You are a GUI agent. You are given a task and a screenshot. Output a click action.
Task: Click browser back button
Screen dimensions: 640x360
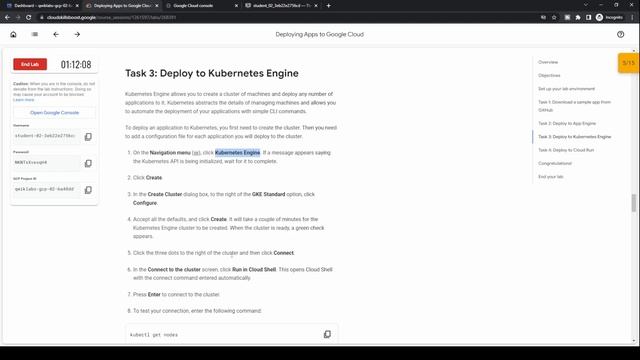pos(7,17)
